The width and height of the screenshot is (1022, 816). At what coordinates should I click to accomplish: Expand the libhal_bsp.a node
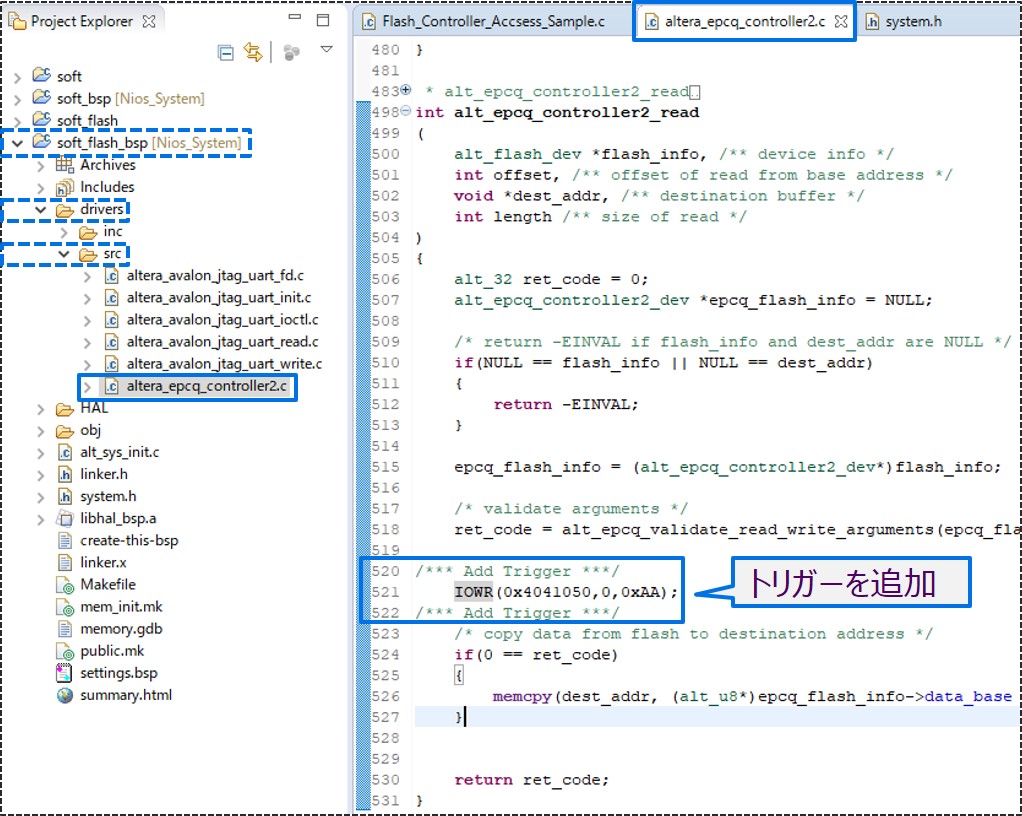coord(41,520)
